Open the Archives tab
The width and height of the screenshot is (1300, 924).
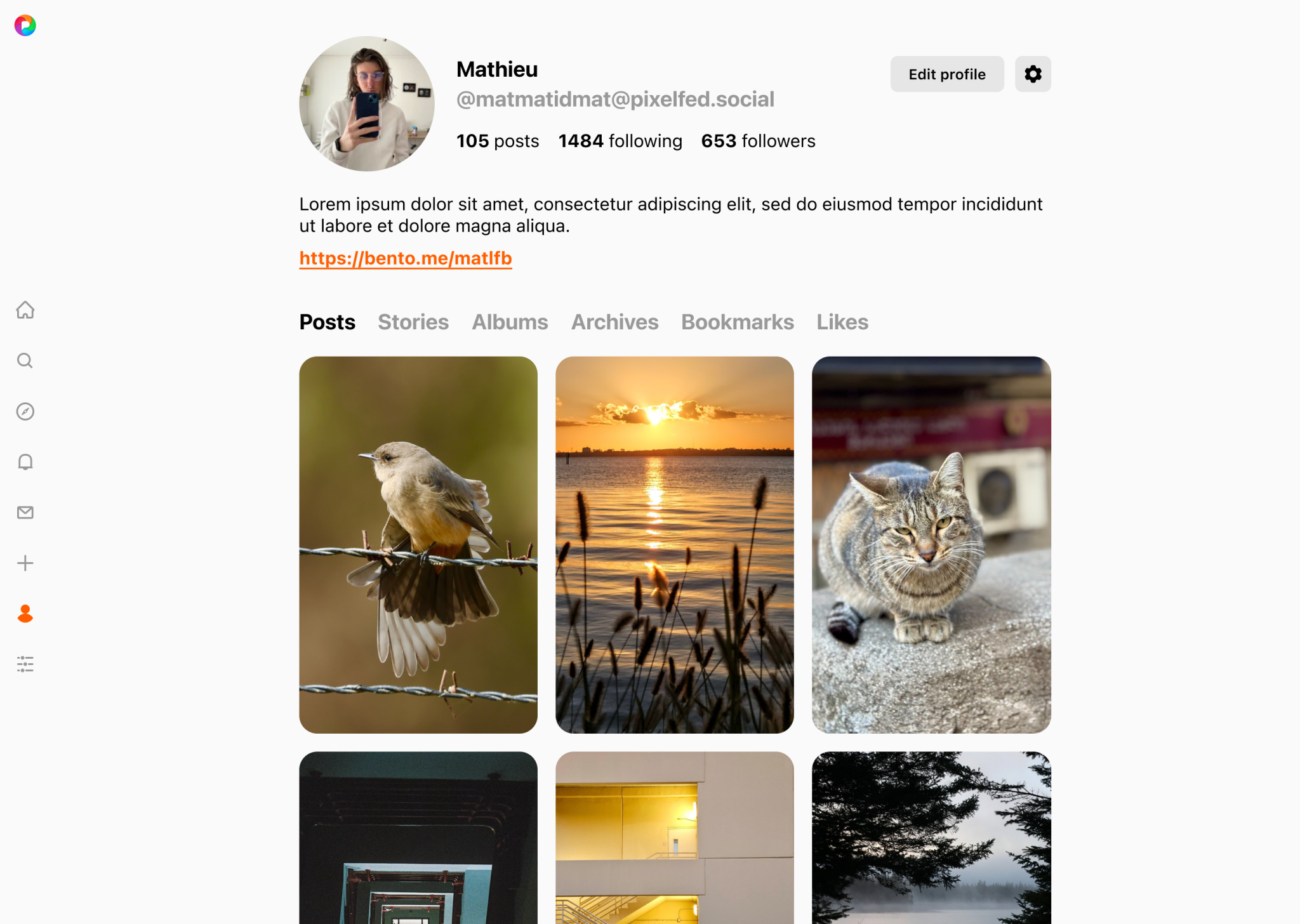click(614, 322)
